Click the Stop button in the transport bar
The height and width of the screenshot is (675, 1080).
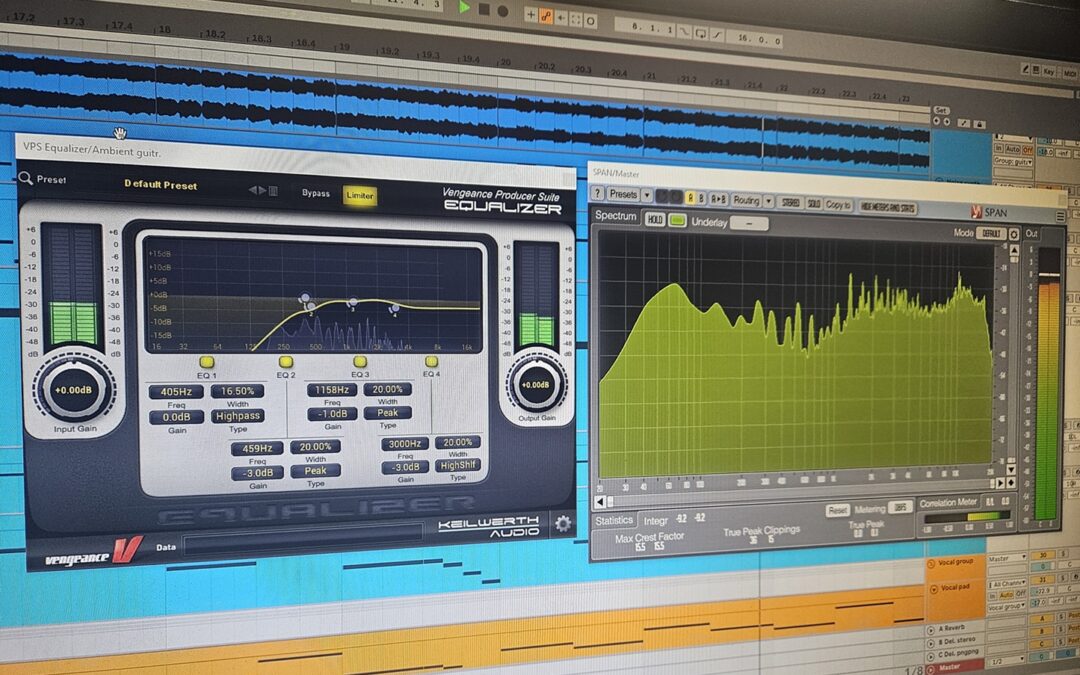coord(484,10)
